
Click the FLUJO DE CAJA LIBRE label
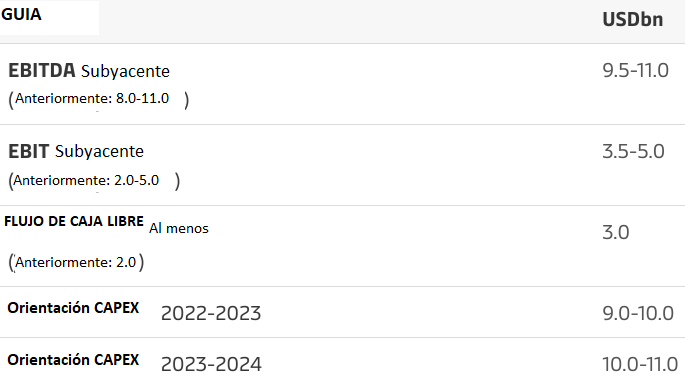tap(74, 221)
